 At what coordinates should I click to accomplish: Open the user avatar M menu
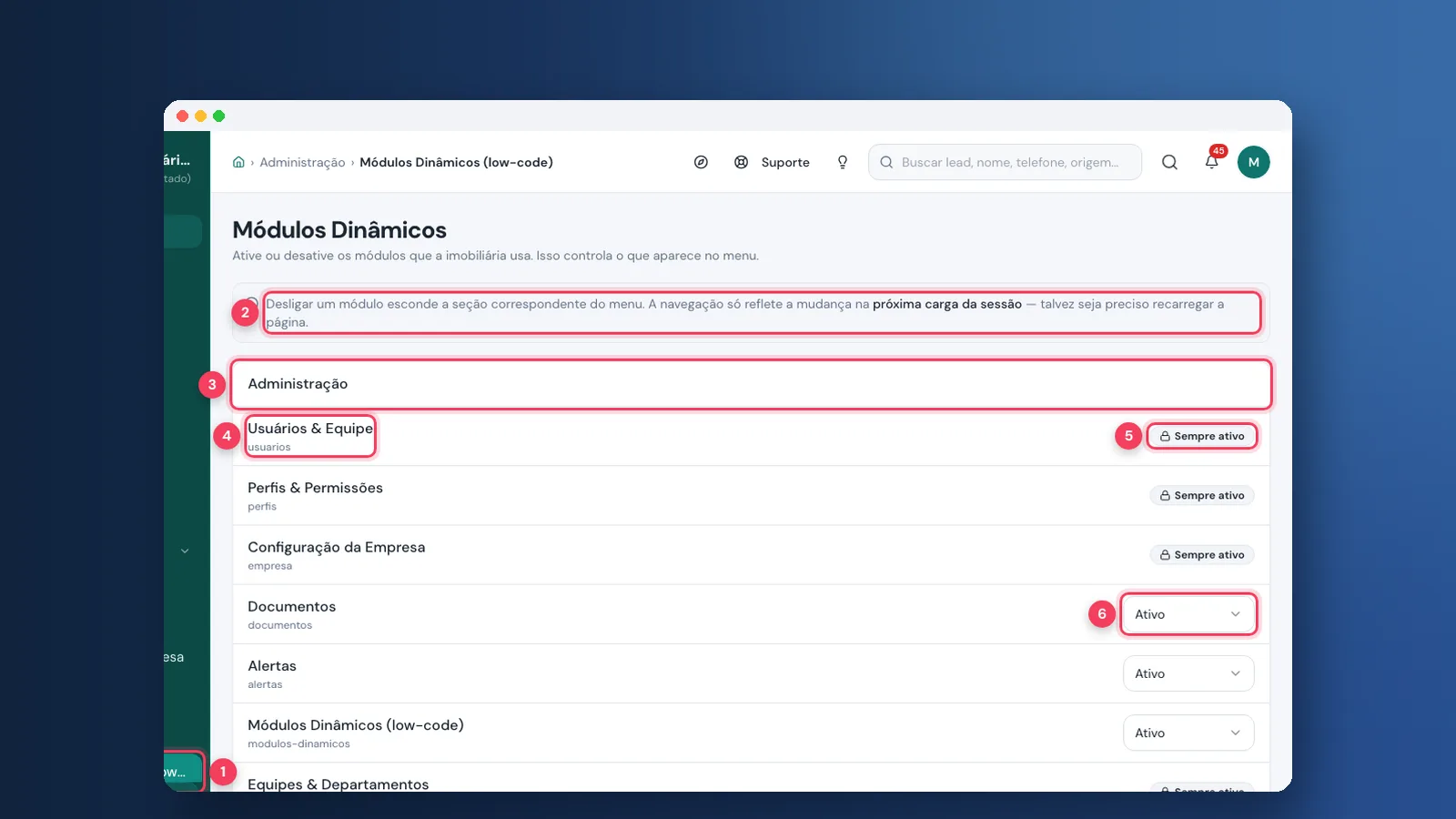click(x=1253, y=162)
